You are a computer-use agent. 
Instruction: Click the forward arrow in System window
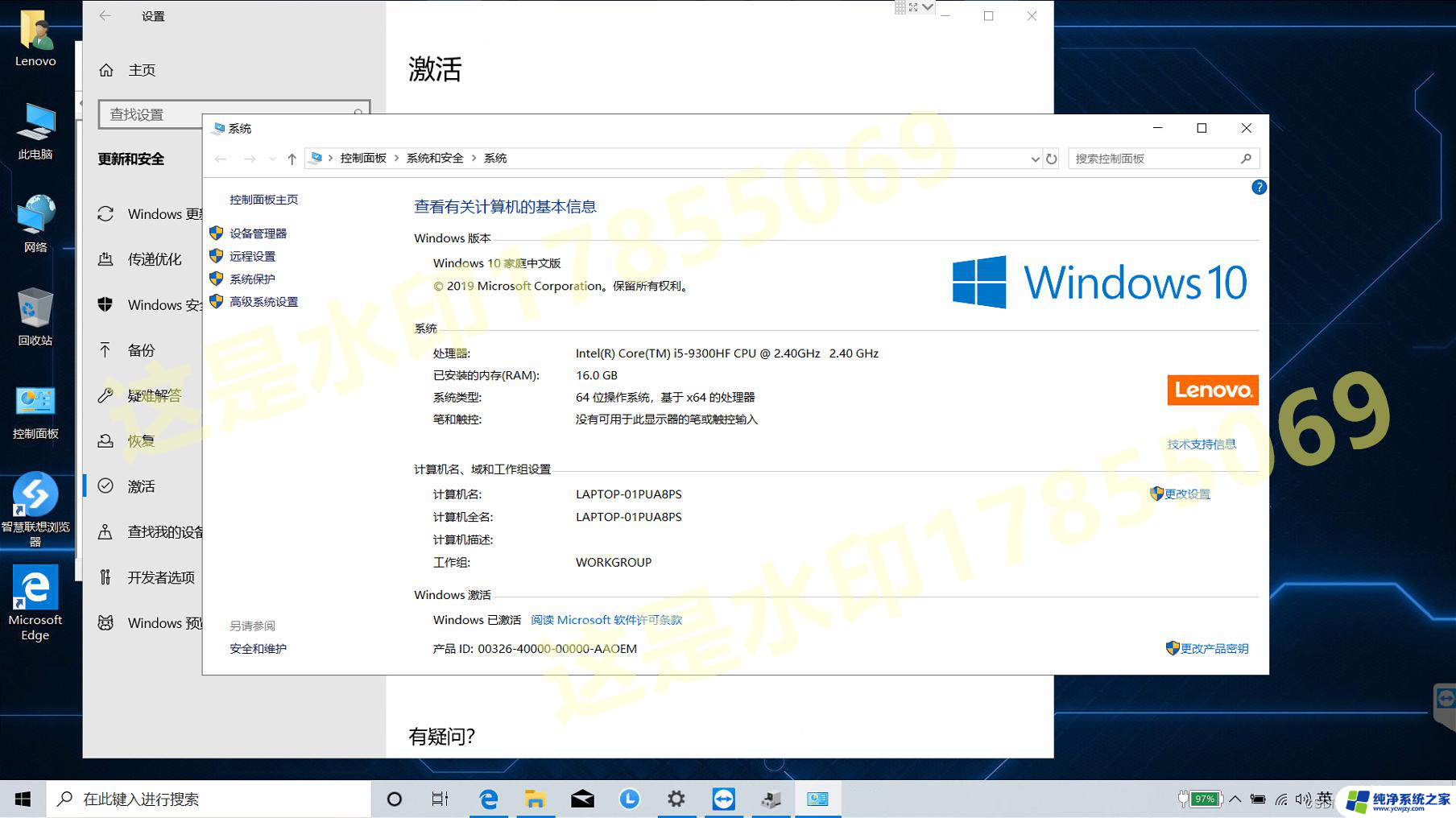(x=250, y=159)
